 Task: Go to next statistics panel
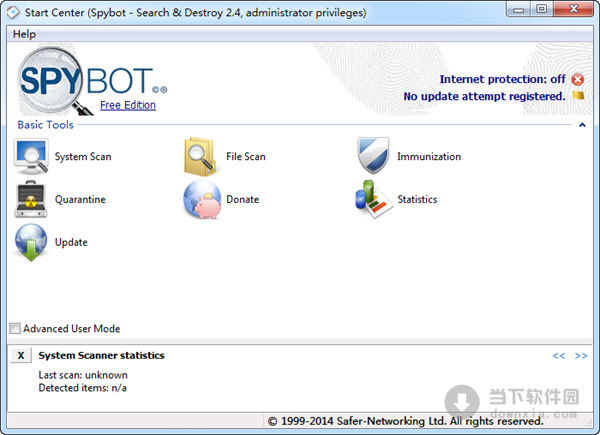pos(581,356)
